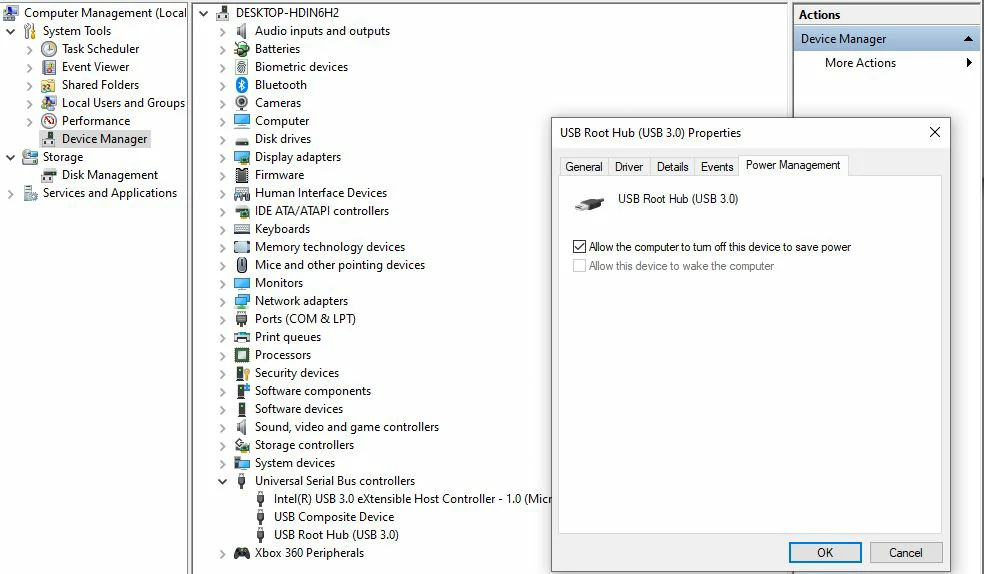Screen dimensions: 984x574
Task: Uncheck Allow computer to turn off this device
Action: click(579, 247)
